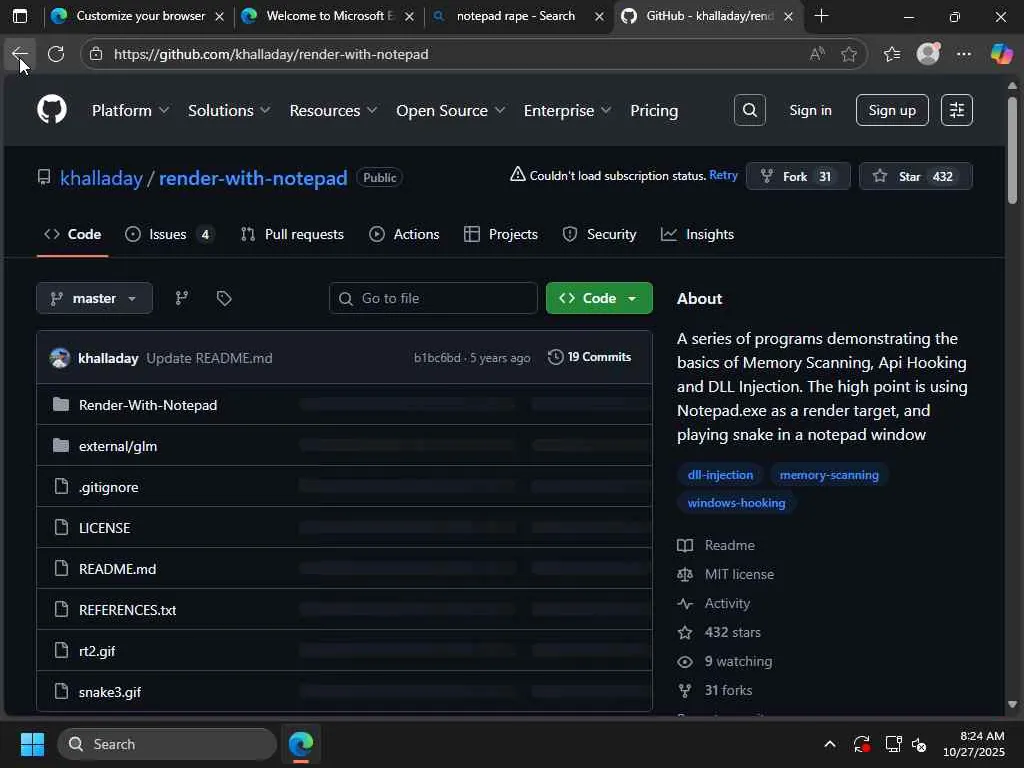Switch to the Projects tab
Screen dimensions: 1024x768
tap(501, 234)
